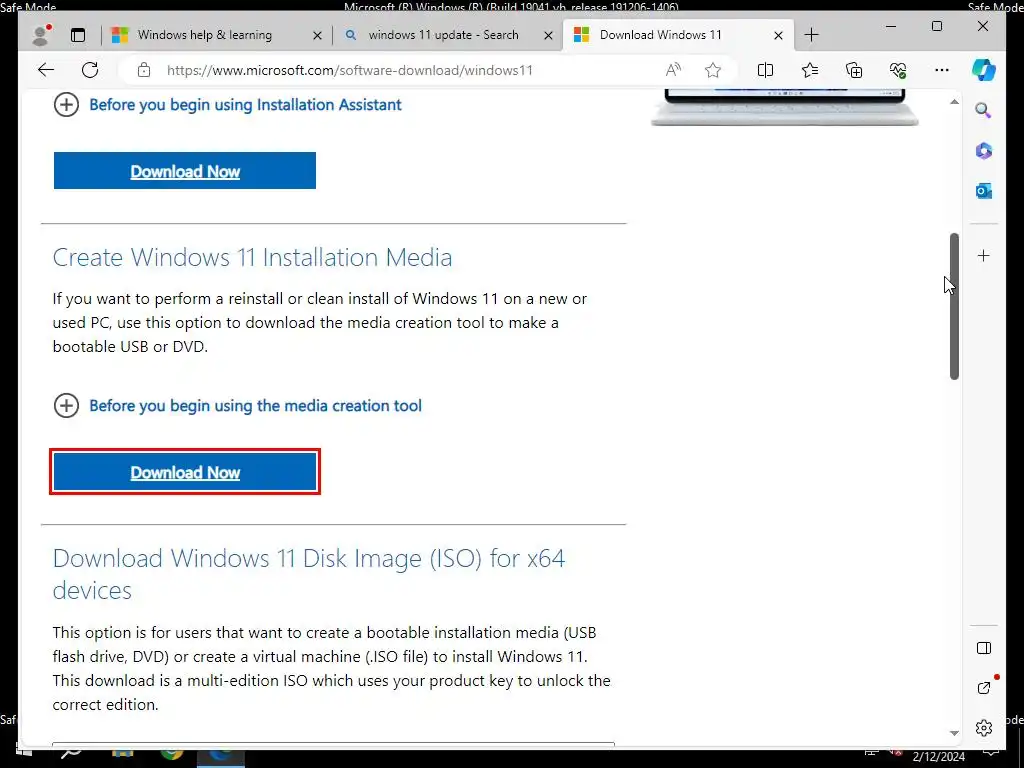Expand Before you begin using Installation Assistant
Screen dimensions: 1024x768
coord(227,104)
